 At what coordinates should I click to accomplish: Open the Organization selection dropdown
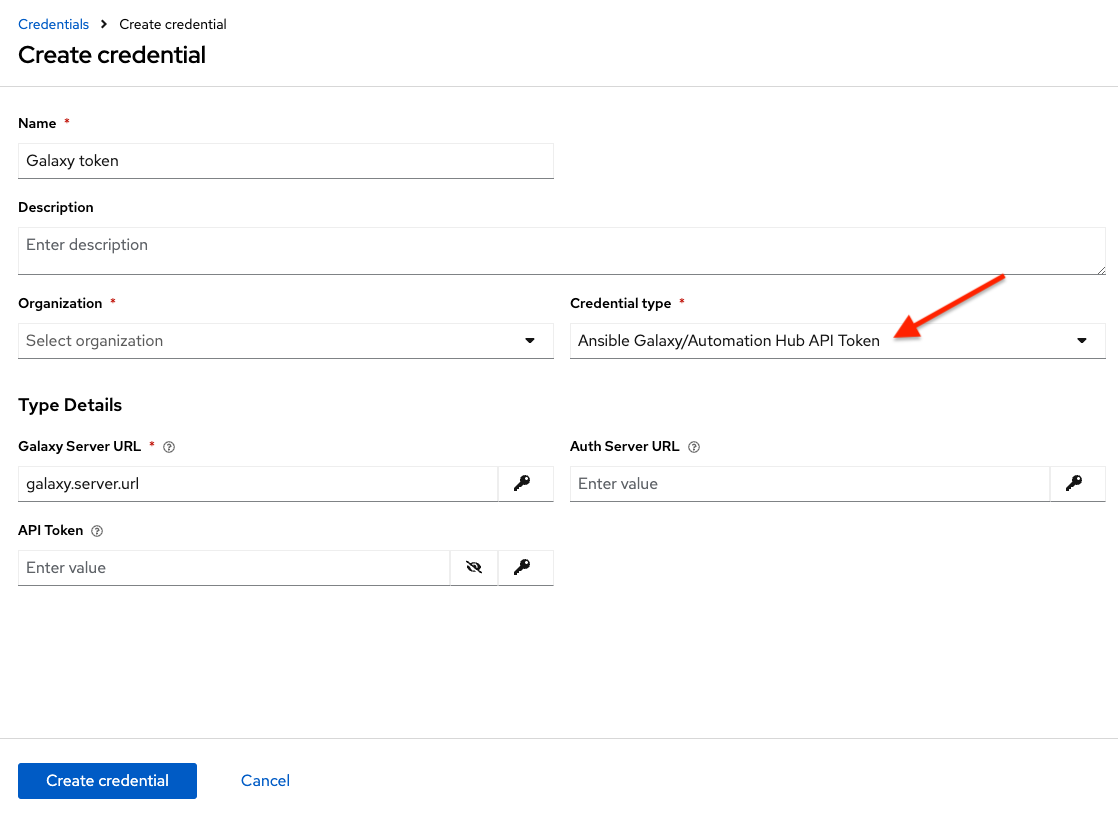286,341
